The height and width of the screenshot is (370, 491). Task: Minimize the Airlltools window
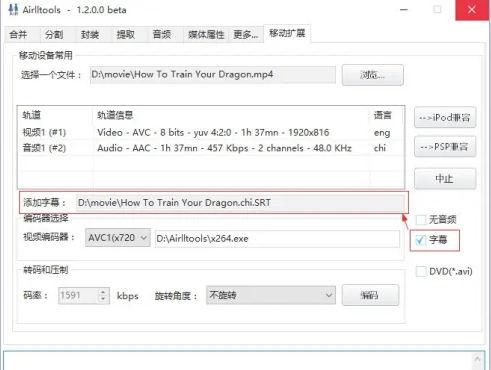[404, 10]
